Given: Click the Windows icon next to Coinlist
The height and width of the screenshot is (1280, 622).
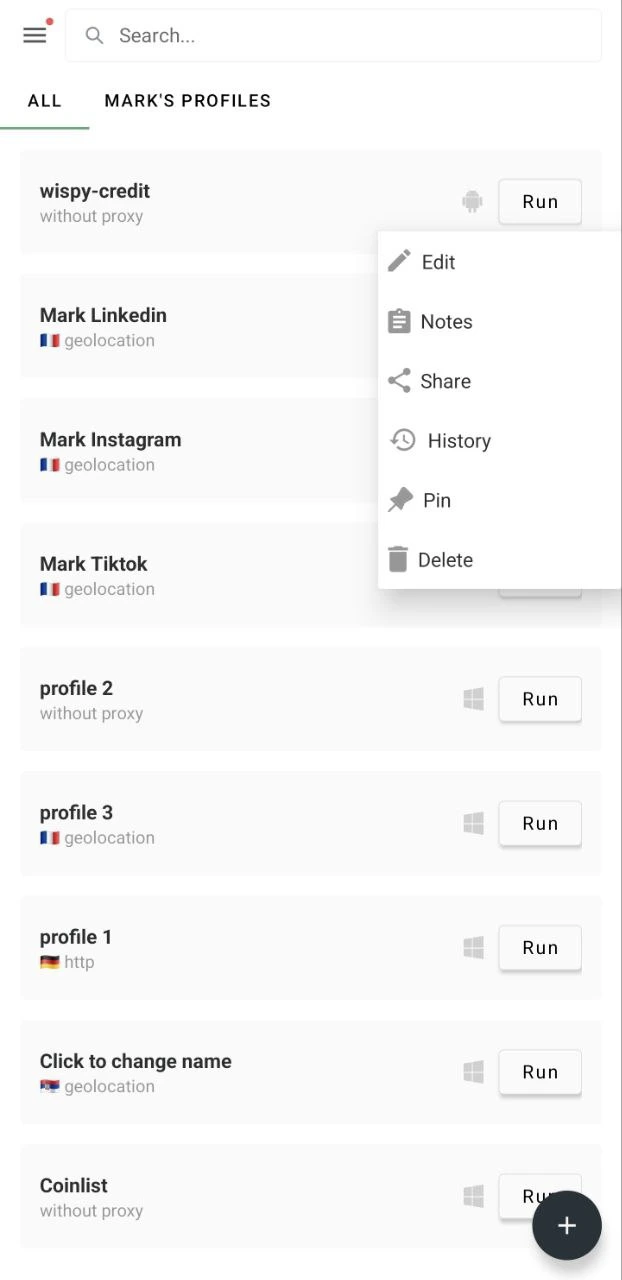Looking at the screenshot, I should tap(472, 1196).
